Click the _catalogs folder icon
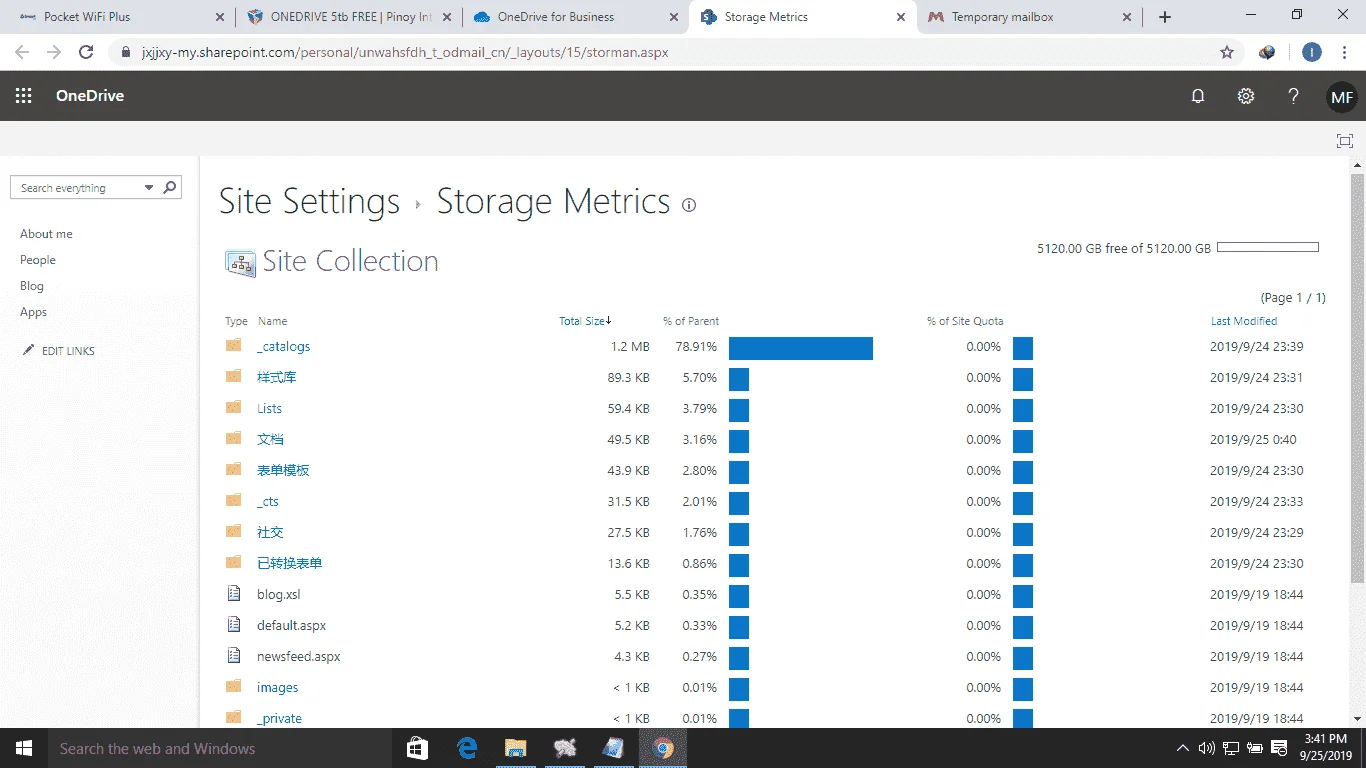 point(234,346)
